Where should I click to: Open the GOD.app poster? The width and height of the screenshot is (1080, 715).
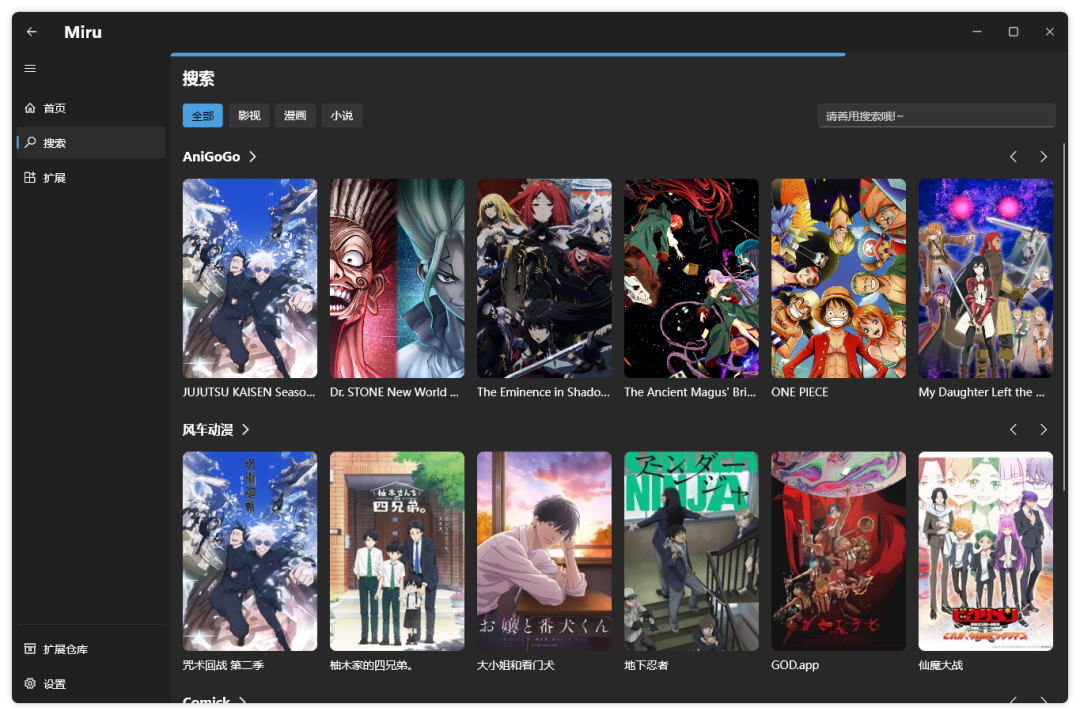(x=838, y=551)
